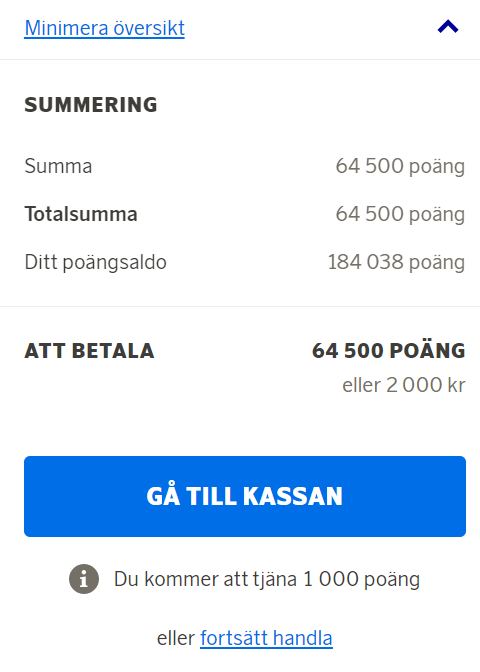Click the divider line below Minimera översikt
Viewport: 480px width, 672px height.
coord(240,59)
